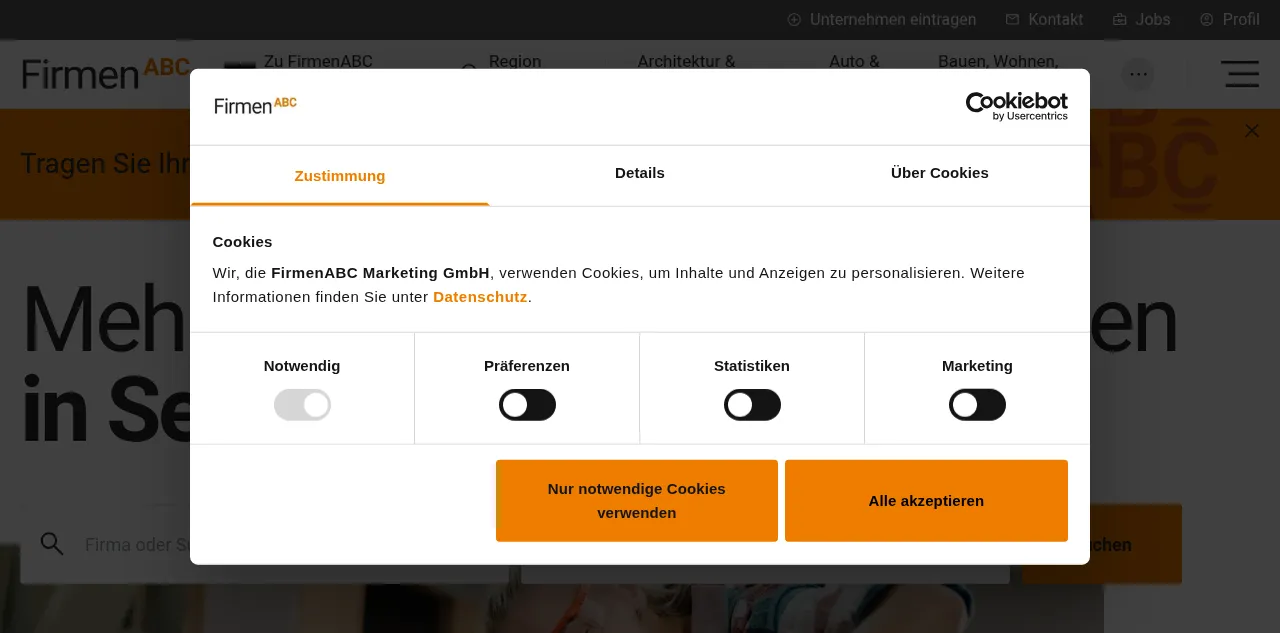Accept all cookies with Alle akzeptieren
This screenshot has height=633, width=1280.
tap(926, 501)
